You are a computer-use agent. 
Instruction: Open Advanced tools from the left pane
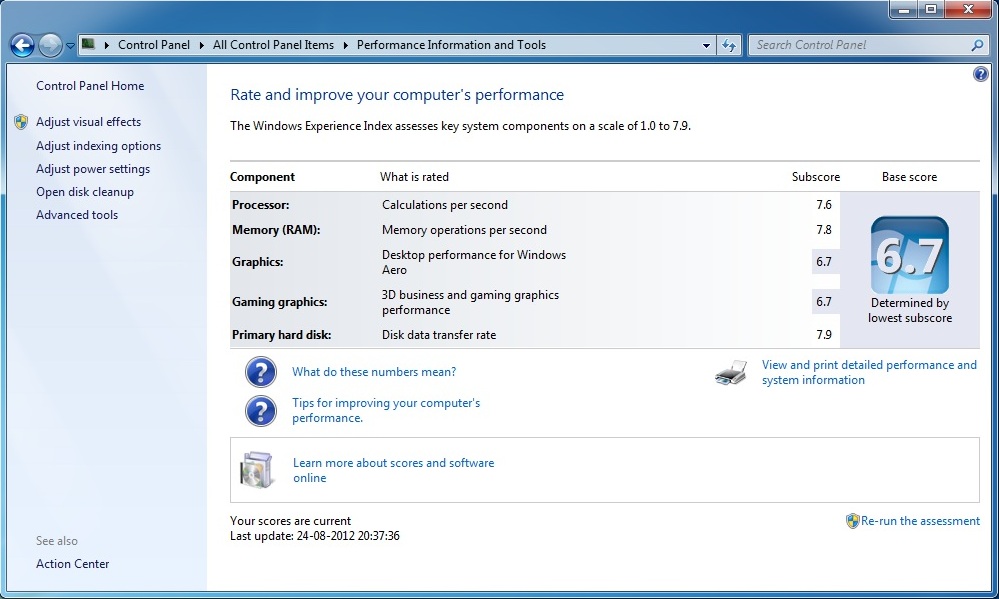click(x=77, y=215)
